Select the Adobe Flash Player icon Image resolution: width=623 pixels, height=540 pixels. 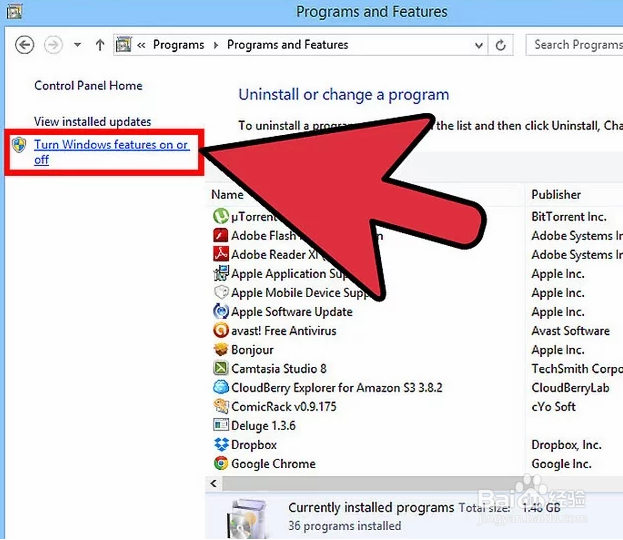point(221,235)
